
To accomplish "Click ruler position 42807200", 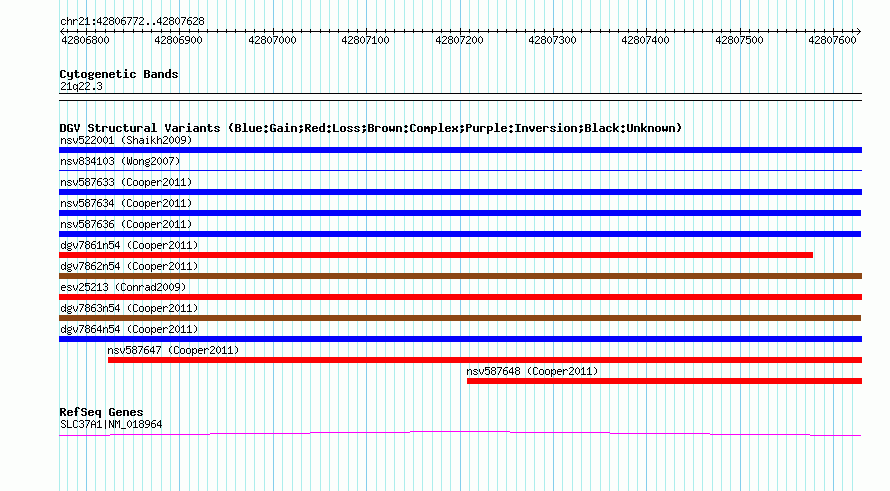I will click(459, 40).
